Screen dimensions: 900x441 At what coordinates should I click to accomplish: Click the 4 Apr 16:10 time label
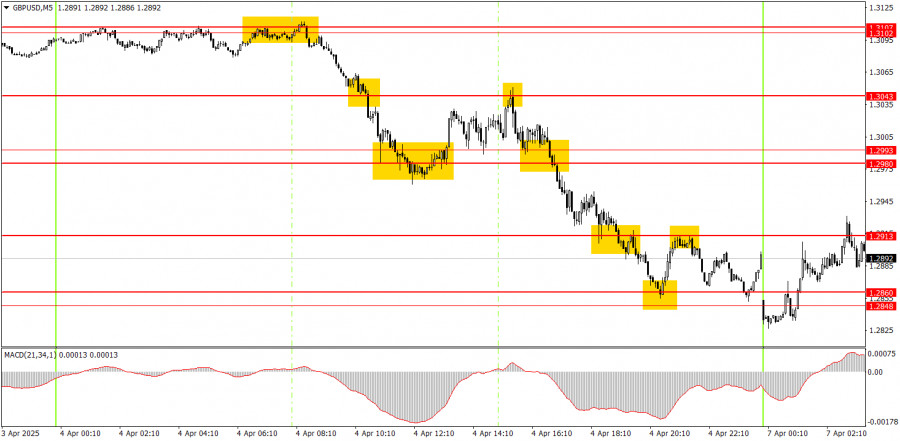coord(553,434)
